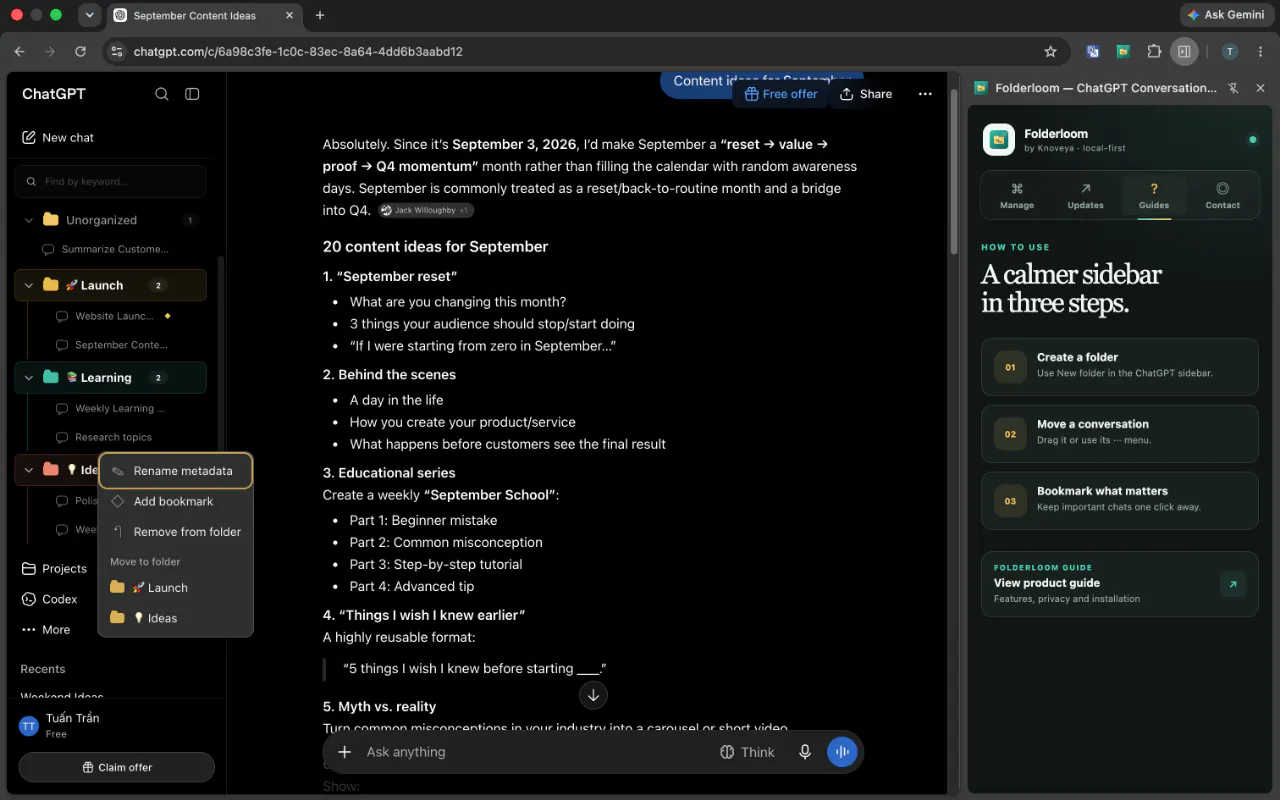View site information icon in address bar
The width and height of the screenshot is (1280, 800).
tap(116, 51)
